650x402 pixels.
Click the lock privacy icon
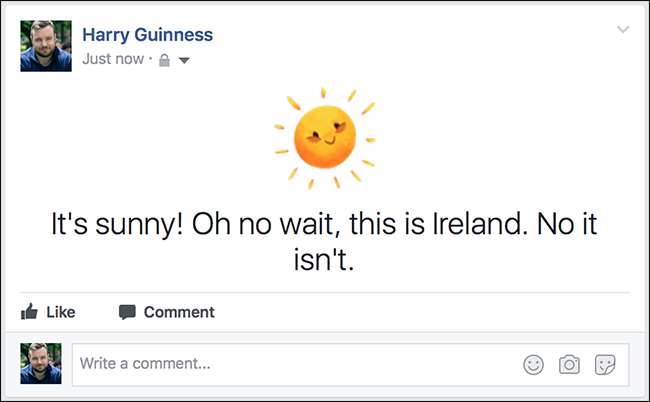pos(164,60)
